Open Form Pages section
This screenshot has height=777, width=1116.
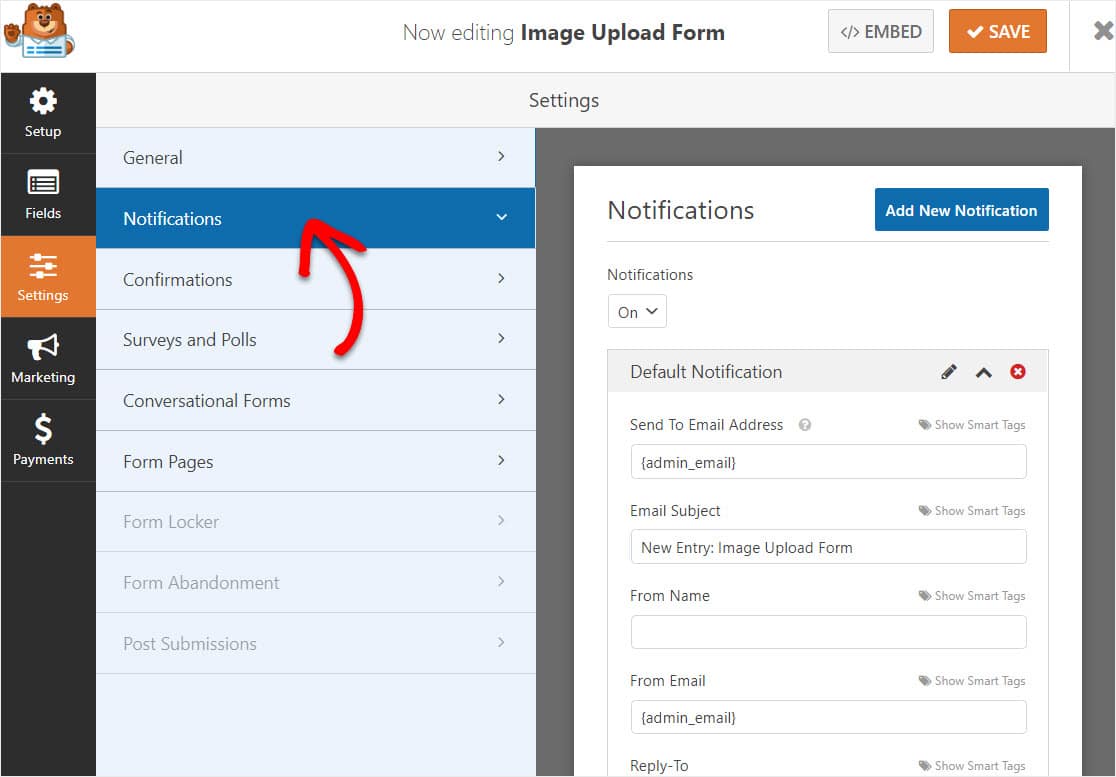pyautogui.click(x=315, y=461)
